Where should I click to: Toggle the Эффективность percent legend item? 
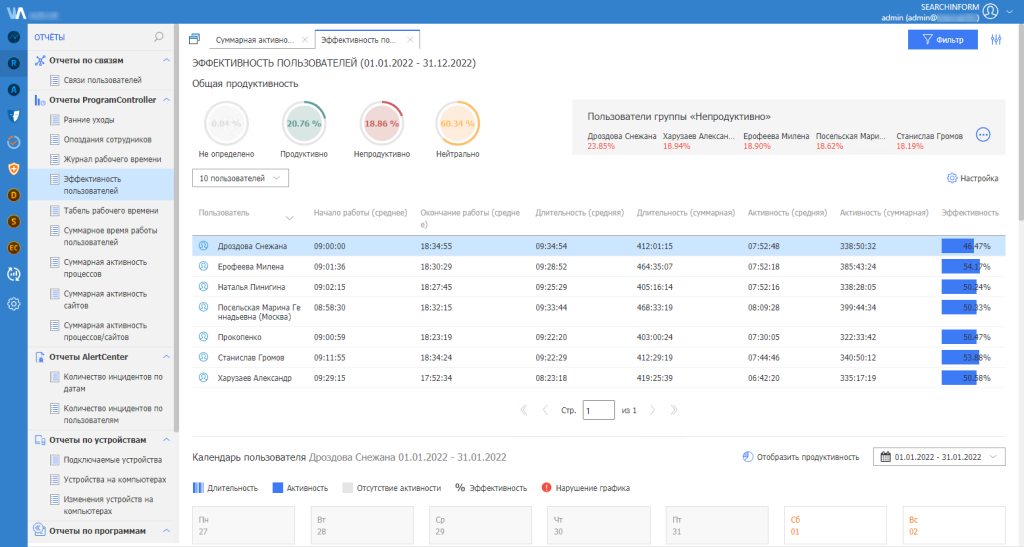(x=490, y=488)
